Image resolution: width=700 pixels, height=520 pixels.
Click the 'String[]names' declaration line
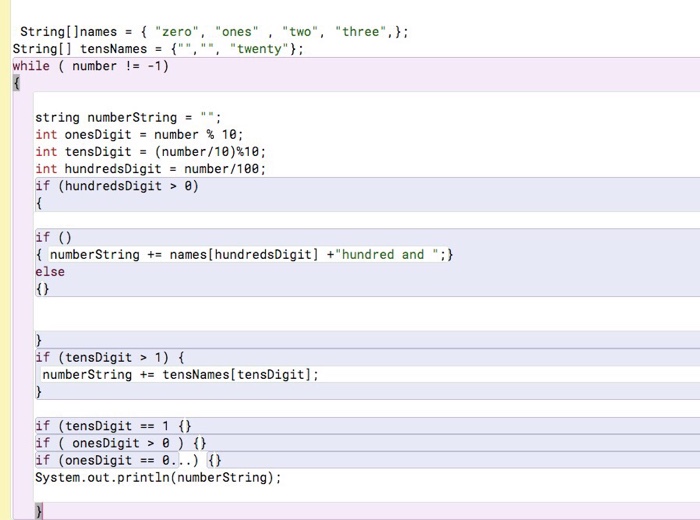pos(214,32)
